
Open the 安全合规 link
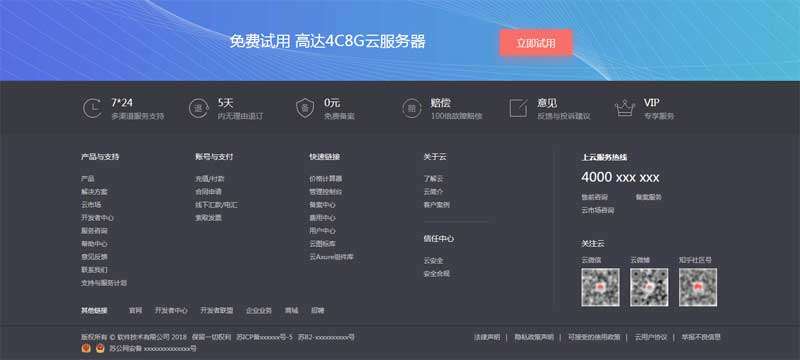(436, 274)
